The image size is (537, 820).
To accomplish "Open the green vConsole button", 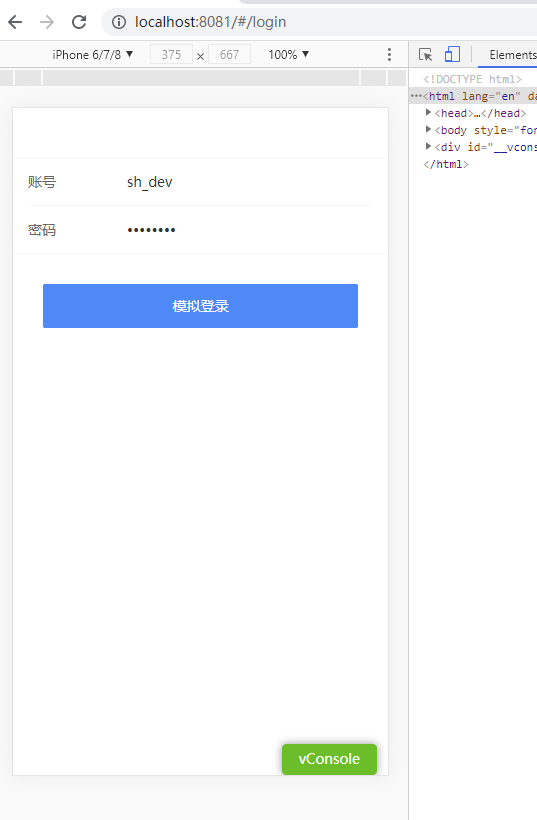I will (329, 759).
